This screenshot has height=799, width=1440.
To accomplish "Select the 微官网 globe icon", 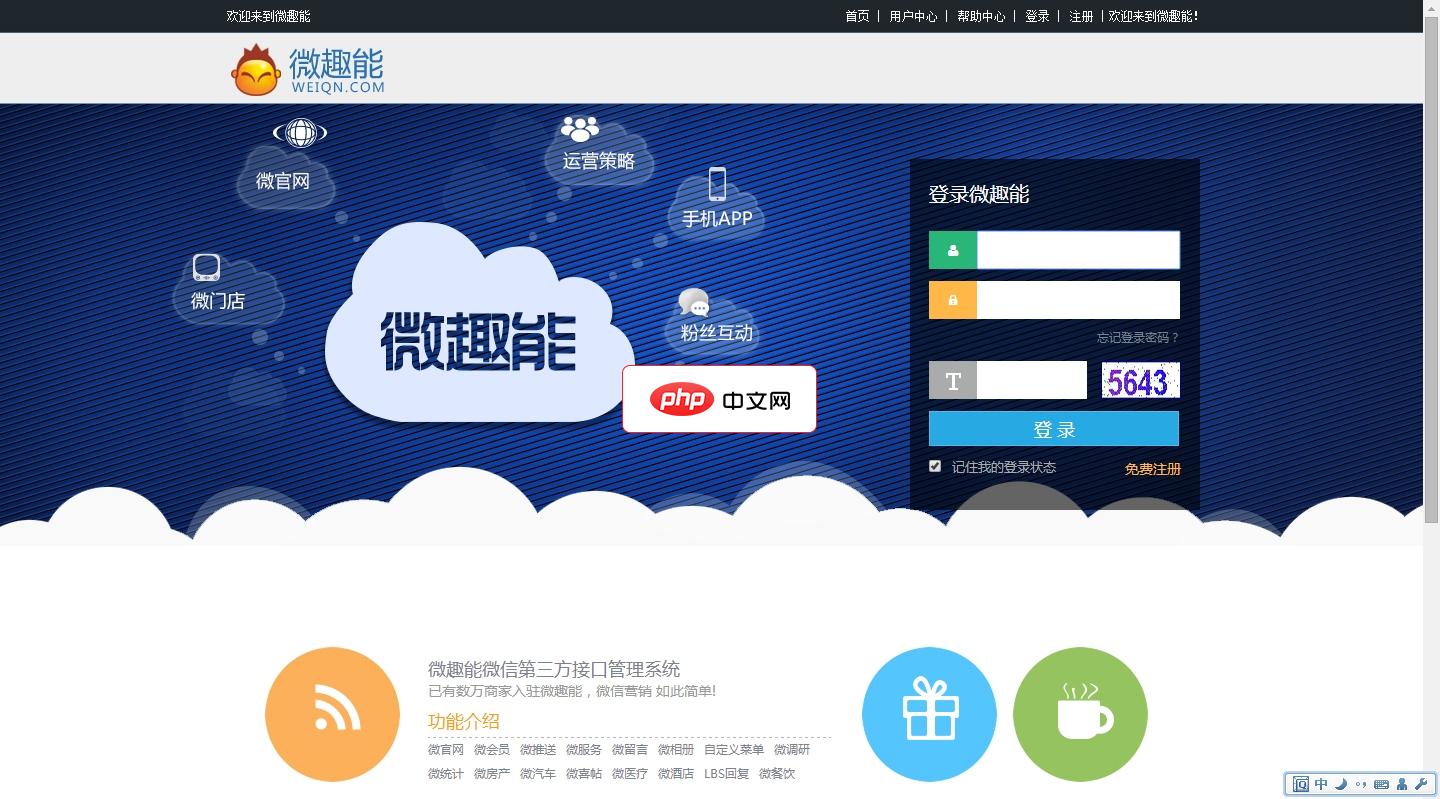I will tap(299, 132).
